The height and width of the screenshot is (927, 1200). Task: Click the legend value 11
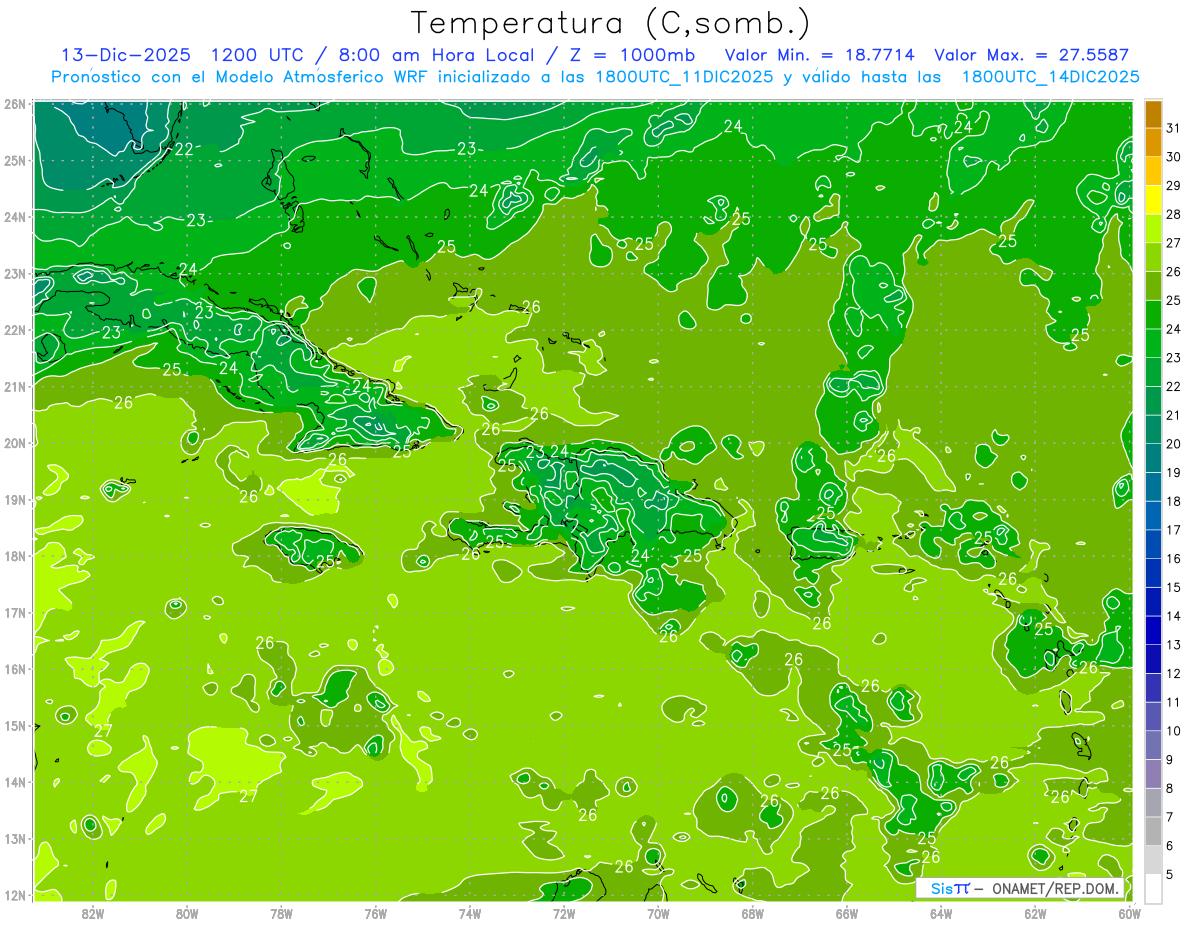pos(1174,701)
